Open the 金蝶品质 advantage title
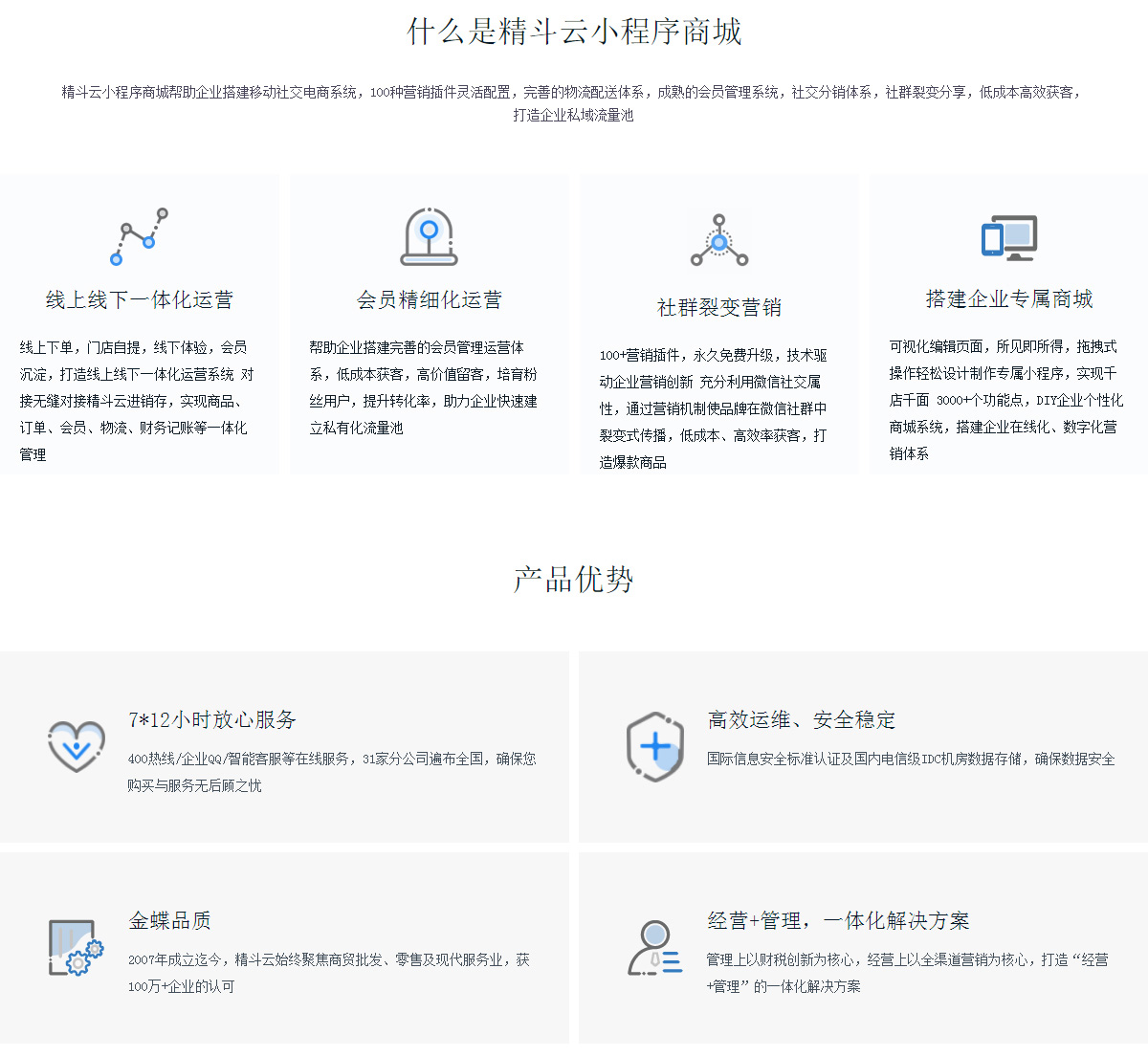Viewport: 1148px width, 1057px height. pyautogui.click(x=170, y=920)
